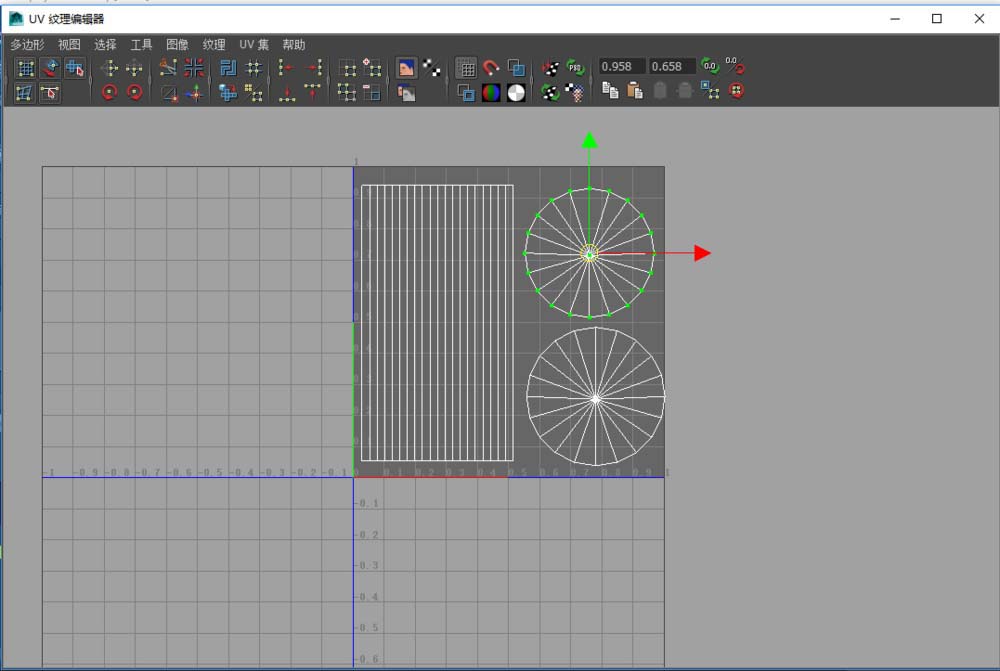The image size is (1000, 671).
Task: Click the copy UVs icon
Action: 610,92
